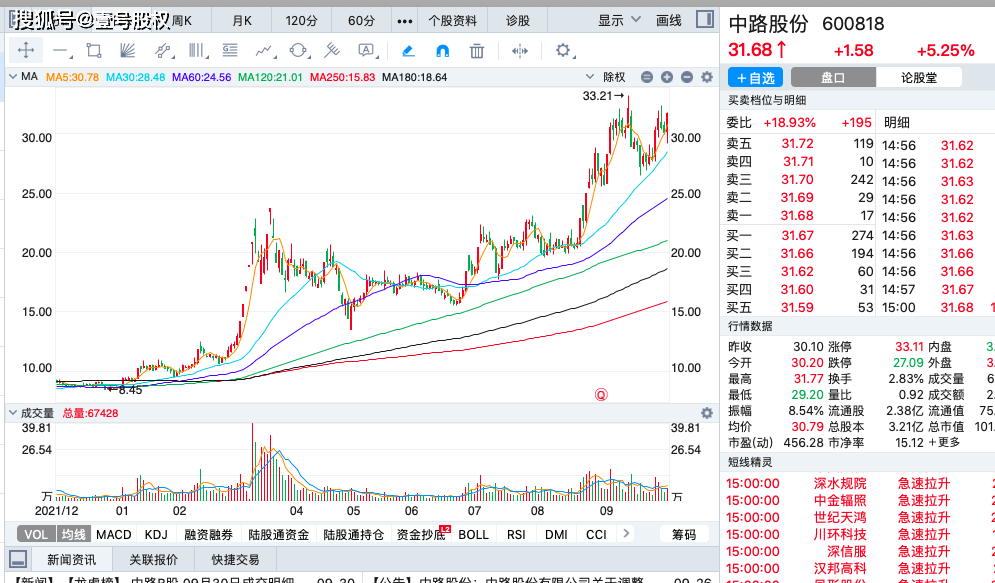Open the 快捷交易 tab
Viewport: 995px width, 583px height.
pos(235,560)
